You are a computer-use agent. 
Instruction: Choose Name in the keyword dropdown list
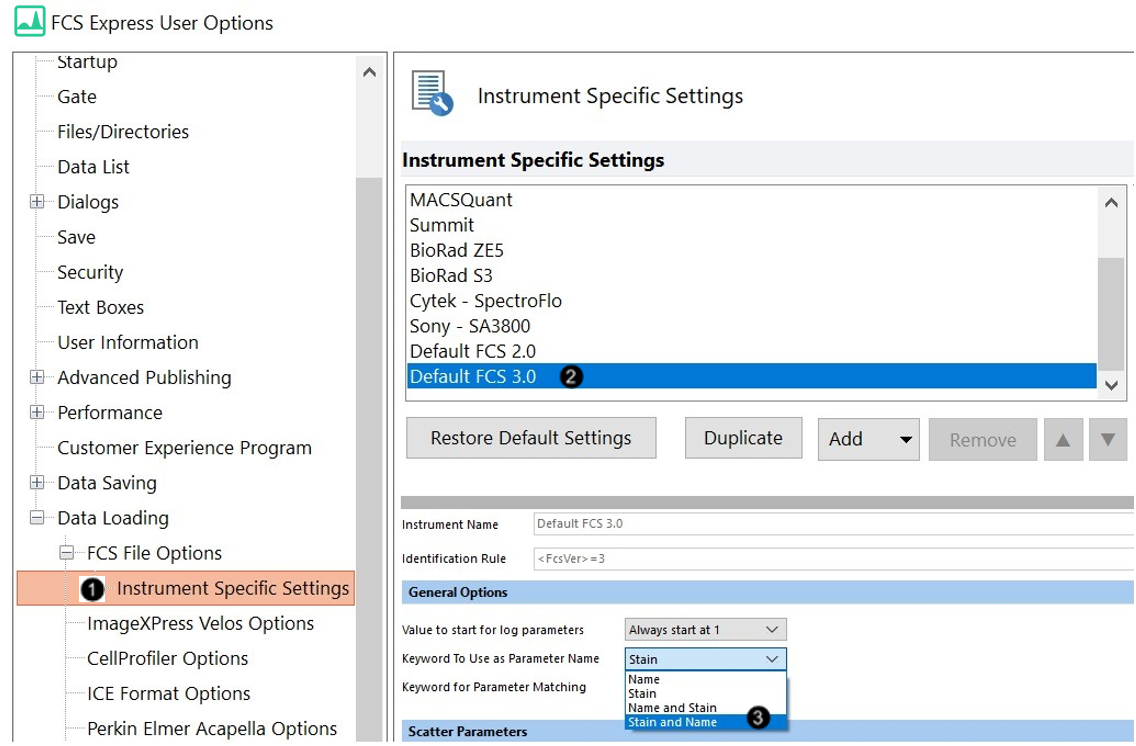705,679
